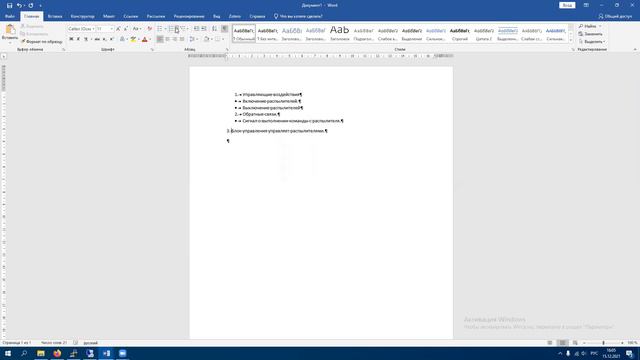Screen dimensions: 640x360
Task: Open Firefox from the taskbar
Action: pyautogui.click(x=57, y=353)
